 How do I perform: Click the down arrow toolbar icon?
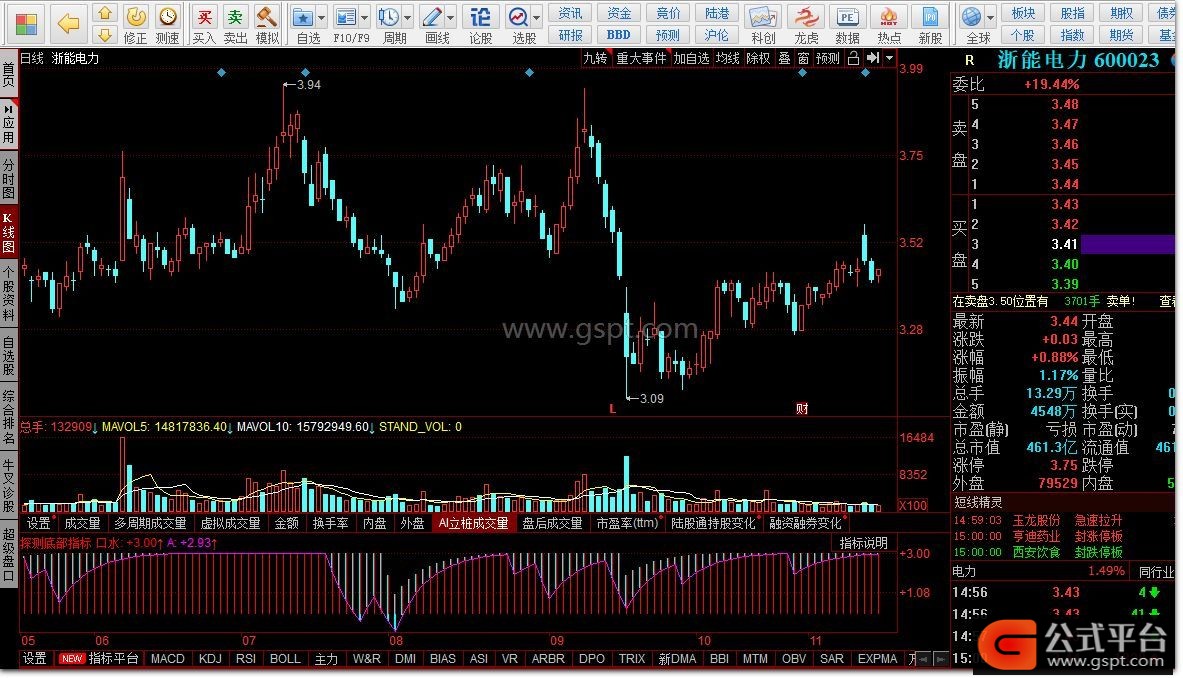[x=105, y=35]
